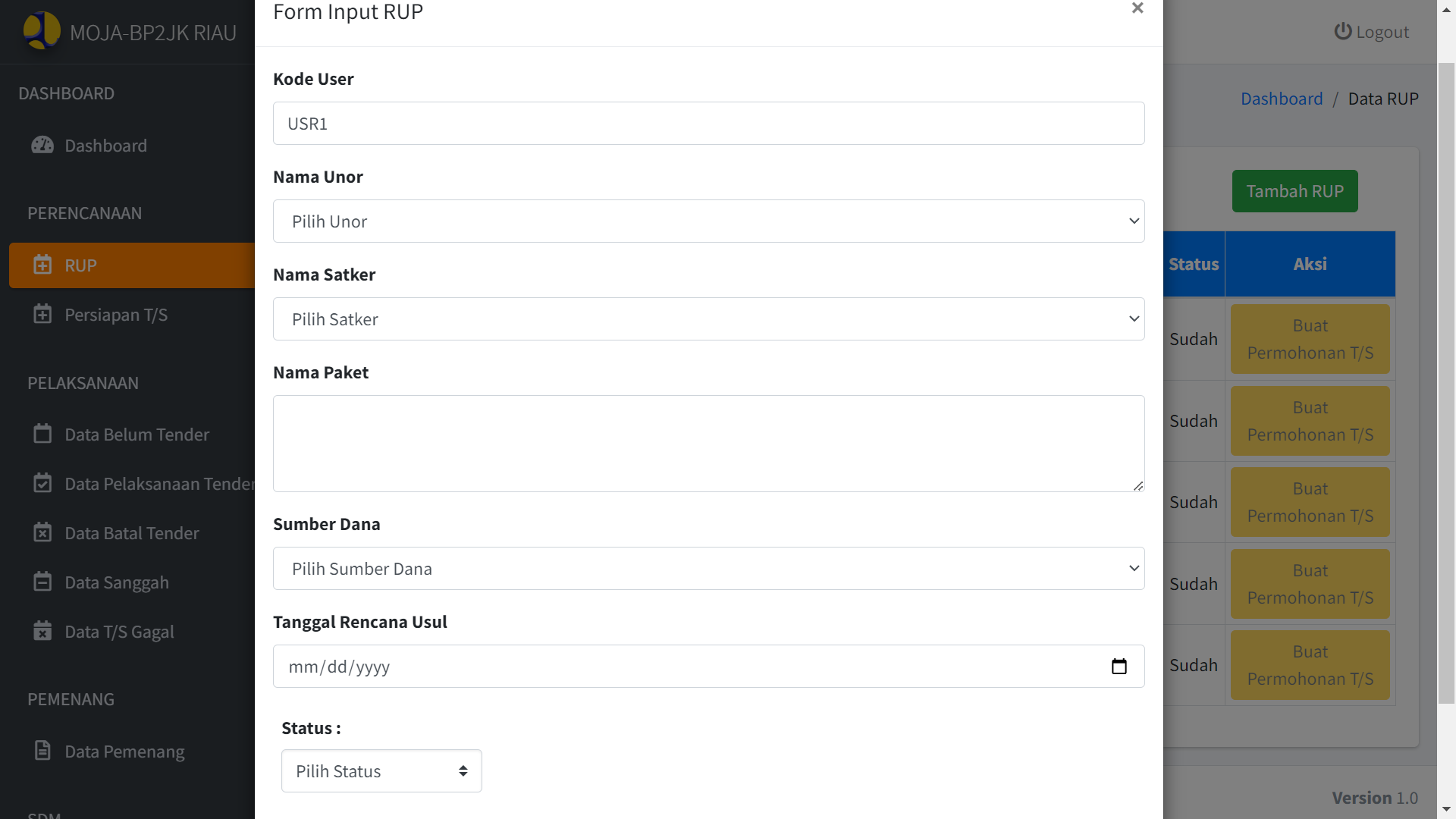Click the Data Batal Tender icon
1456x819 pixels.
[x=42, y=532]
